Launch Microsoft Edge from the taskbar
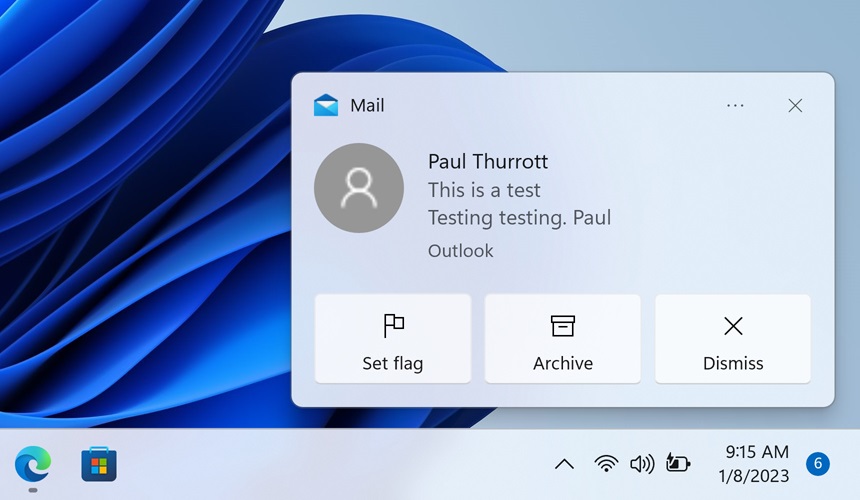Image resolution: width=860 pixels, height=500 pixels. pyautogui.click(x=33, y=464)
